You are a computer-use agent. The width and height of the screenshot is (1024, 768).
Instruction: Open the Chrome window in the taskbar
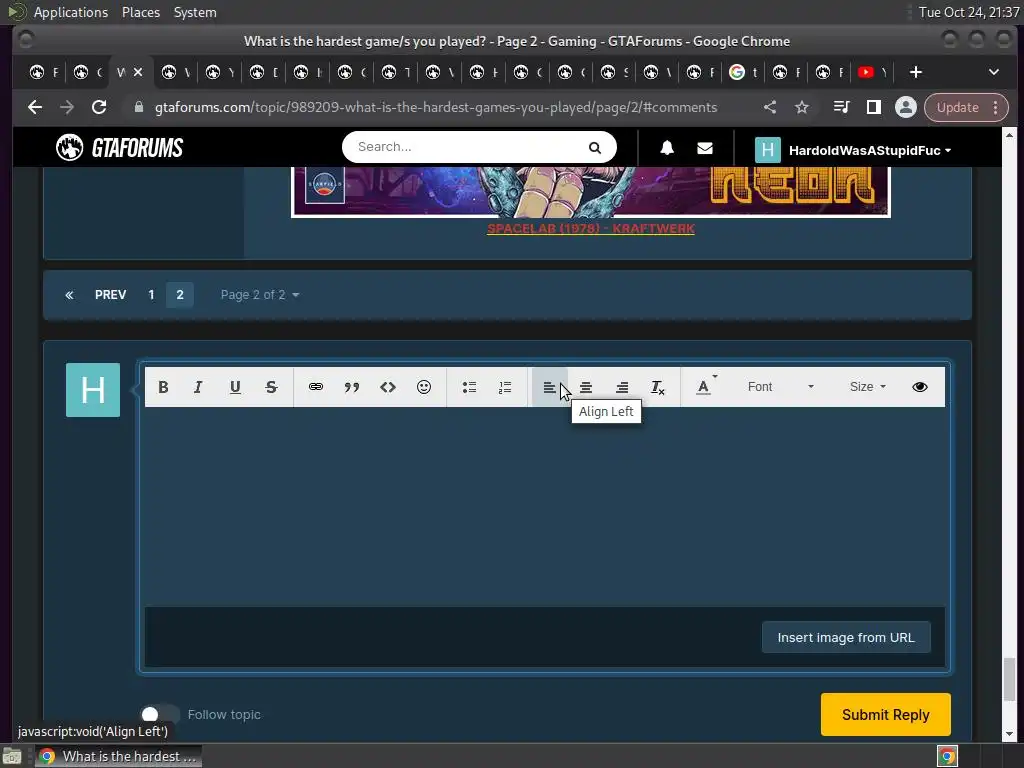(118, 756)
